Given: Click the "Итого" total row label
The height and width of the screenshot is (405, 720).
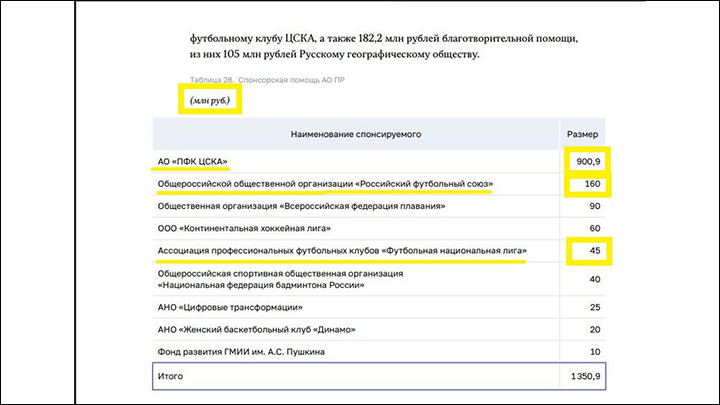Looking at the screenshot, I should tap(172, 376).
